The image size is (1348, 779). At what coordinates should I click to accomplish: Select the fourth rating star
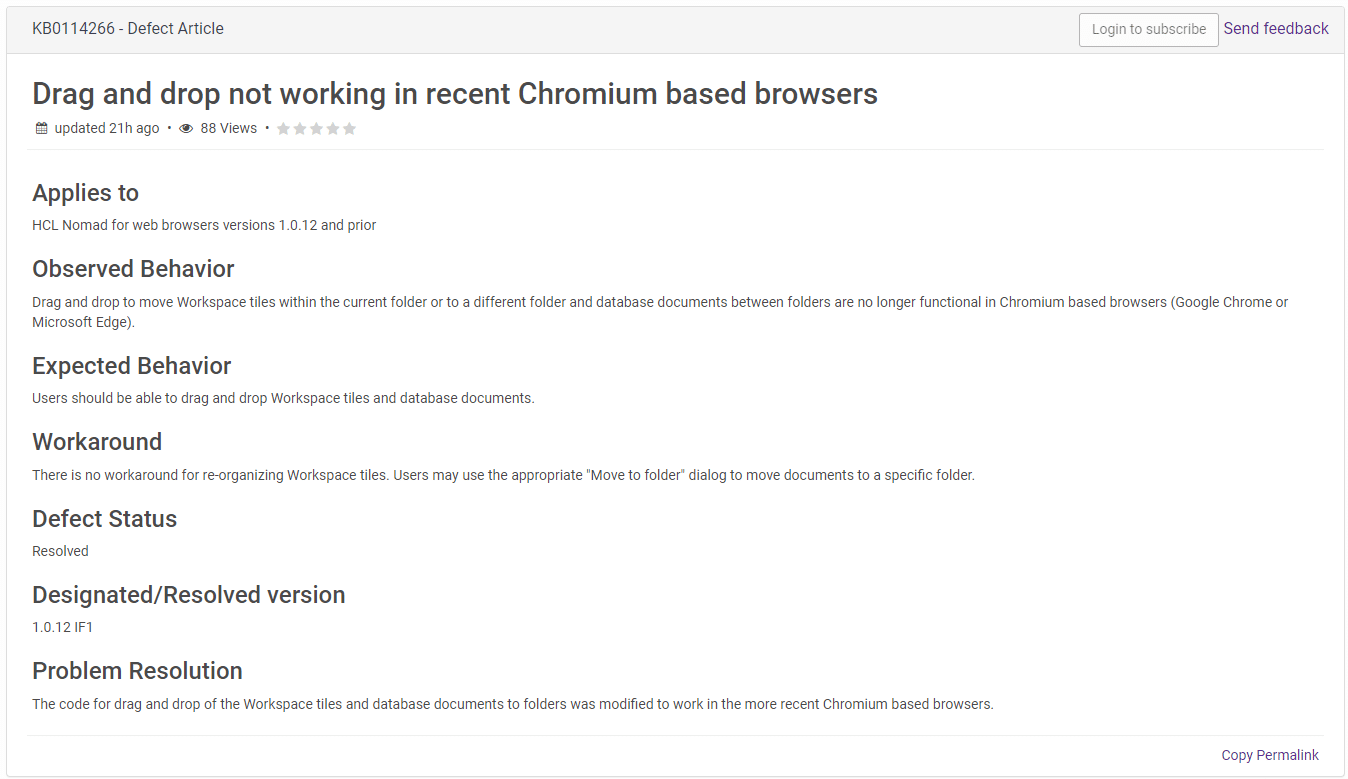click(x=333, y=128)
